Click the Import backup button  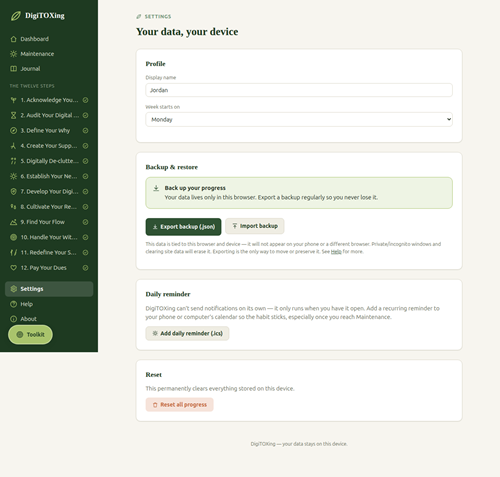(255, 226)
